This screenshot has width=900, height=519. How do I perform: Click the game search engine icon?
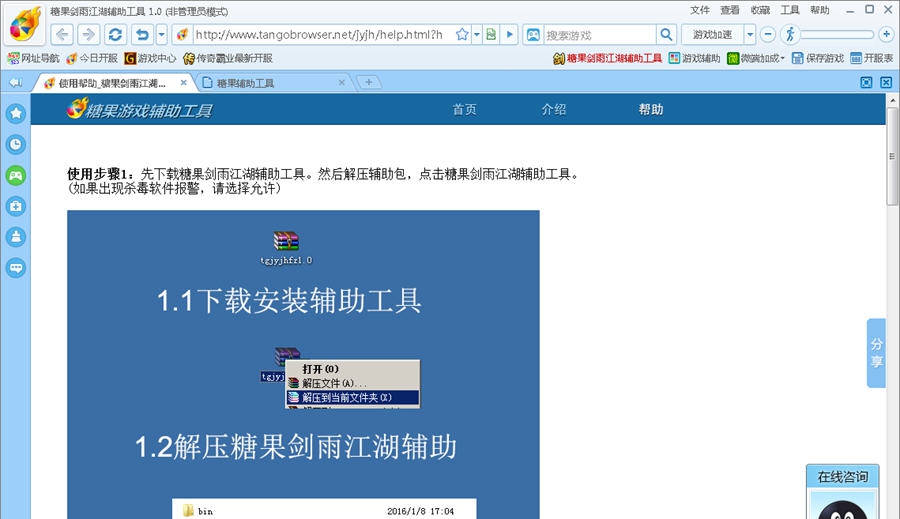(x=533, y=34)
